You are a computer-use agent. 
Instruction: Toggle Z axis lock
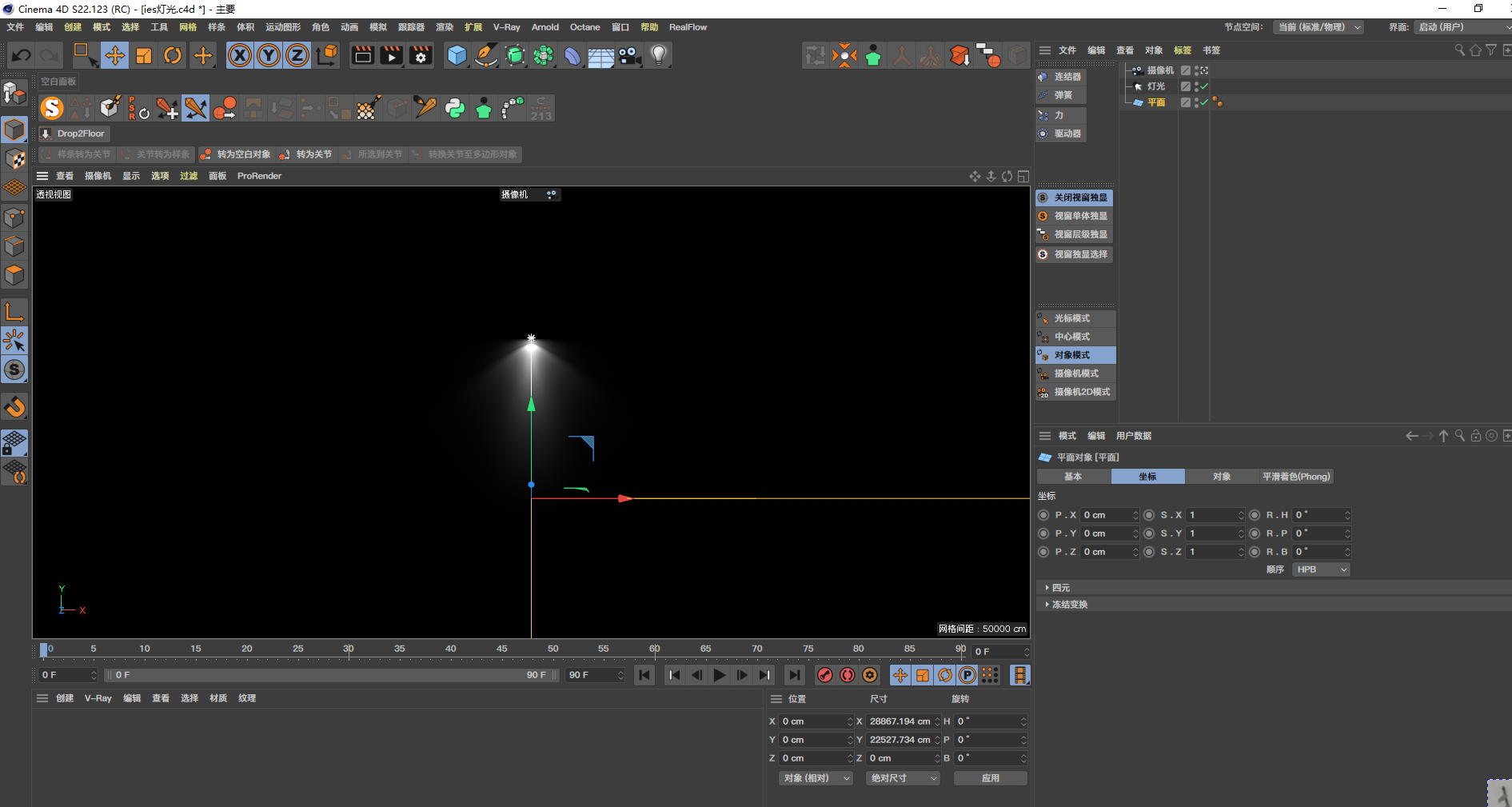coord(297,55)
